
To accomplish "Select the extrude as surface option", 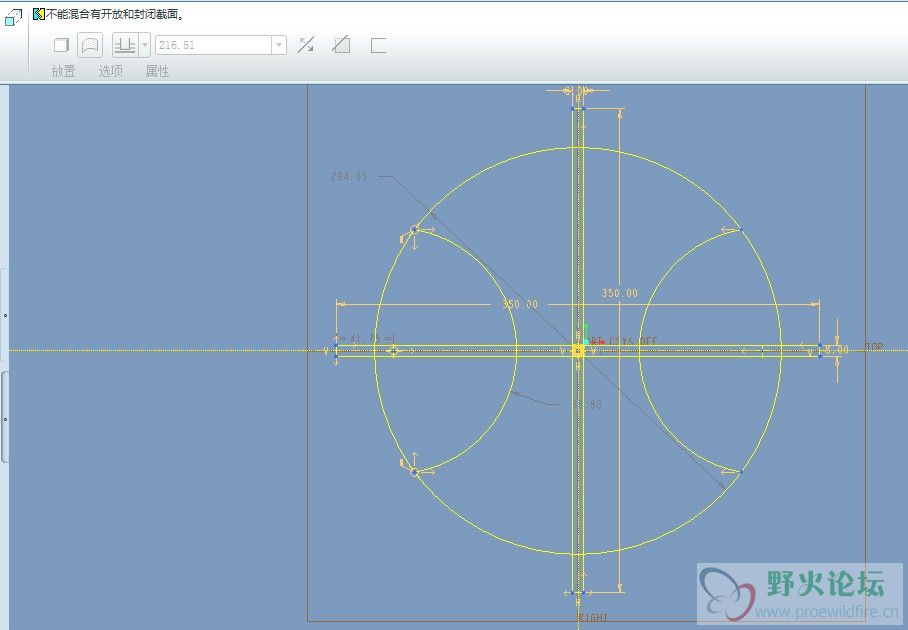I will 90,45.
